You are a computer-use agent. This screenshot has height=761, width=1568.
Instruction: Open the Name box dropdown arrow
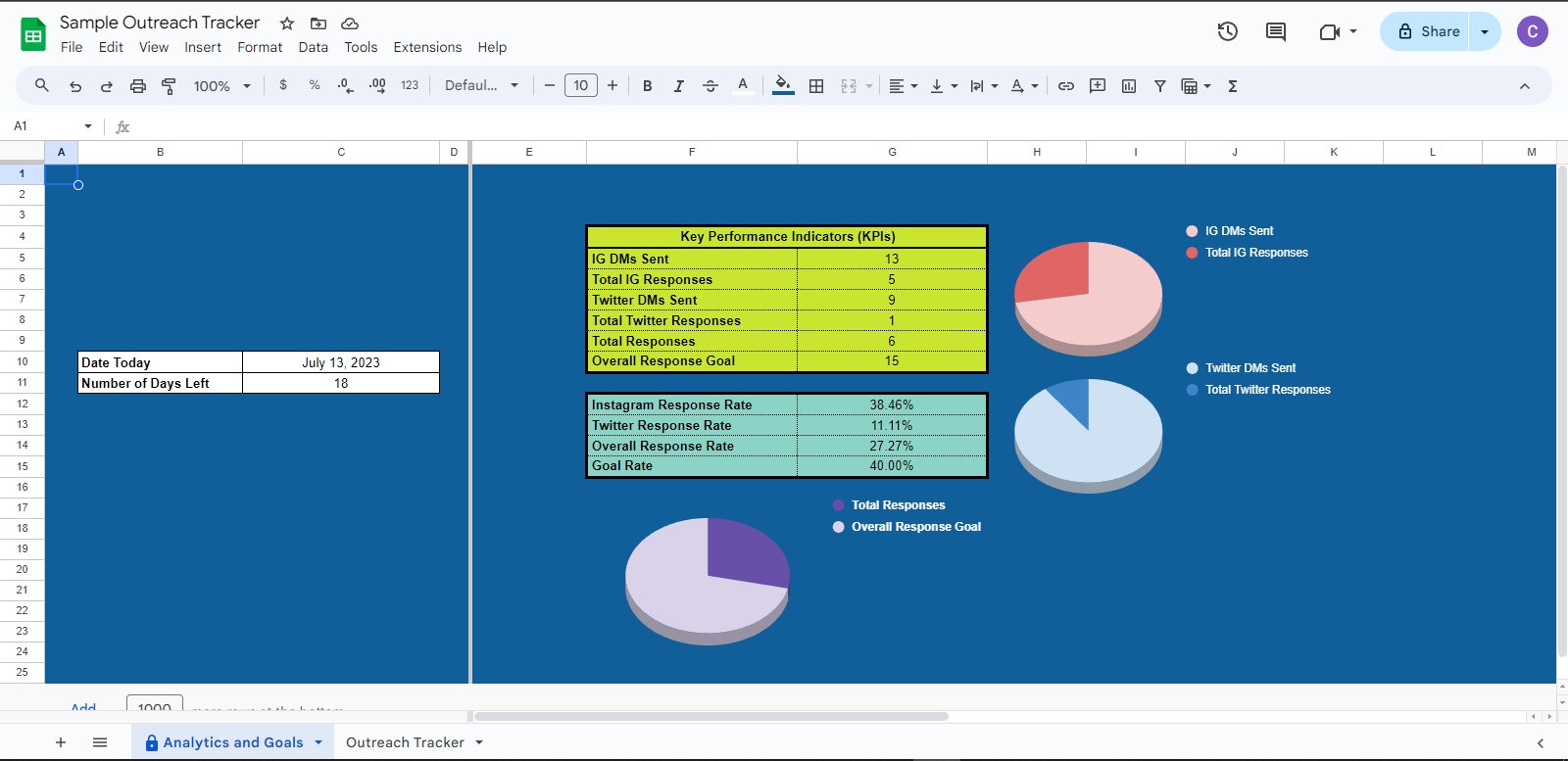pos(88,126)
